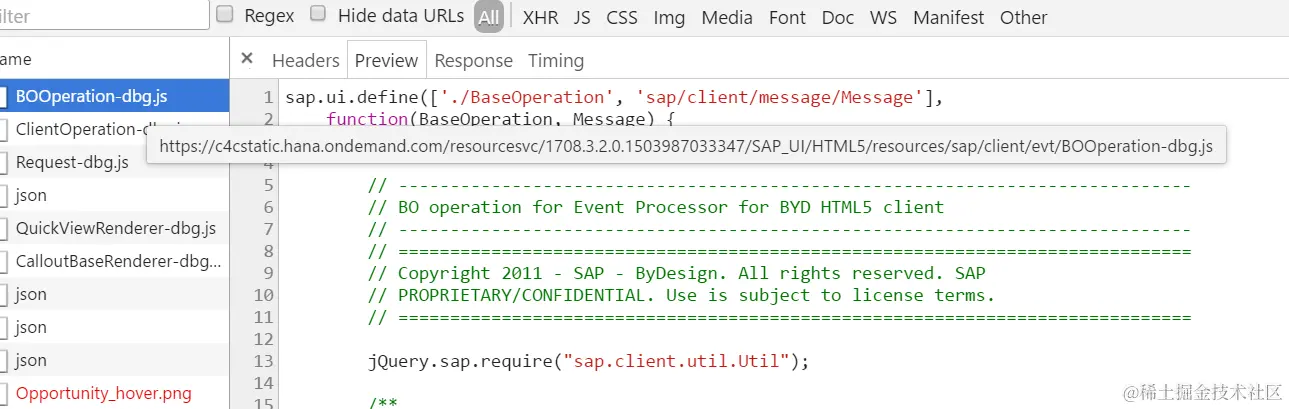
Task: Select the json request directly above Opportunity_hover.png
Action: click(x=114, y=360)
